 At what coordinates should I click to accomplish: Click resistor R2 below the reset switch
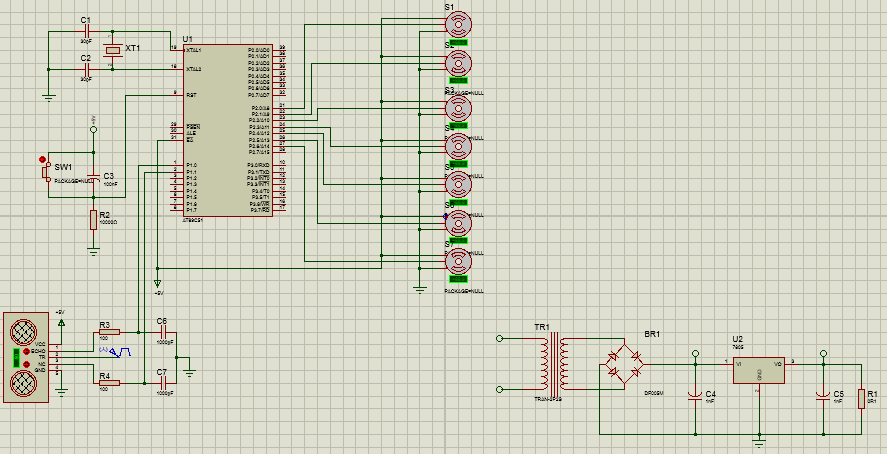[x=93, y=219]
